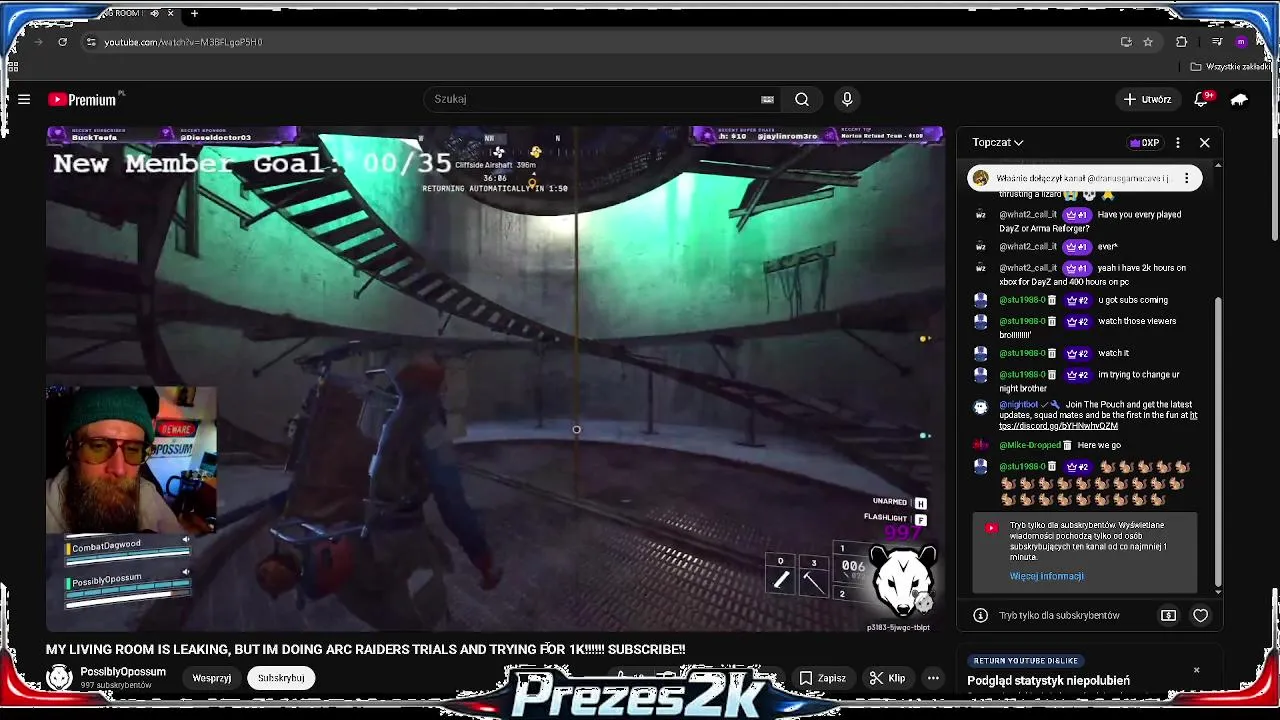Click the 'Here we go' chat message

[x=1099, y=445]
